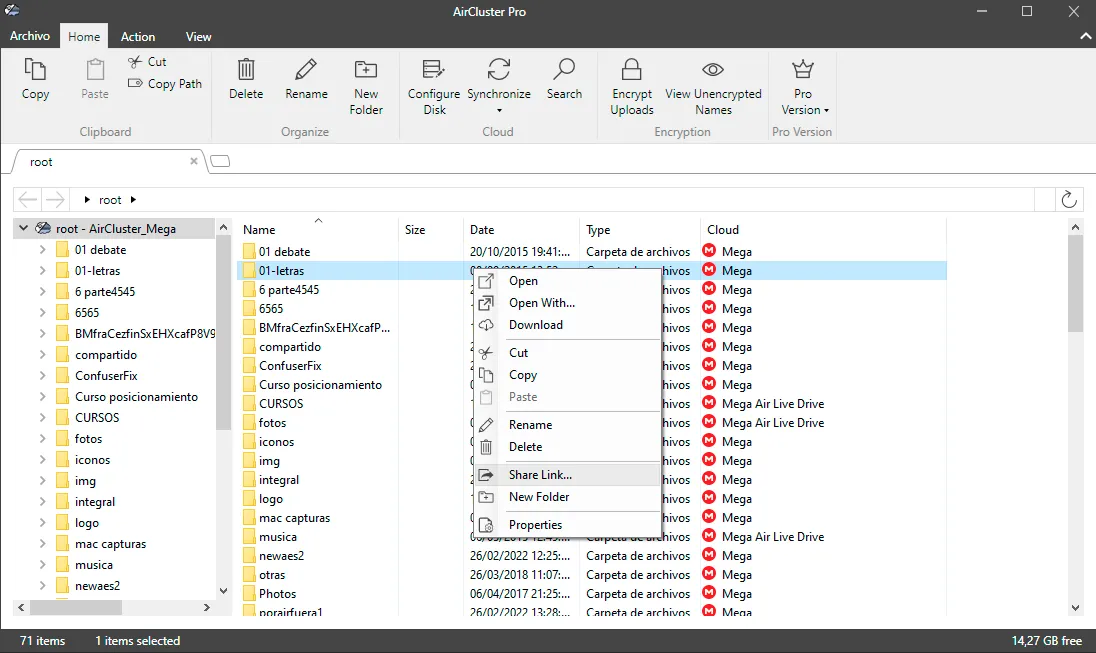Collapse the root - AirCluster_Mega tree node
Viewport: 1096px width, 653px height.
pos(23,228)
